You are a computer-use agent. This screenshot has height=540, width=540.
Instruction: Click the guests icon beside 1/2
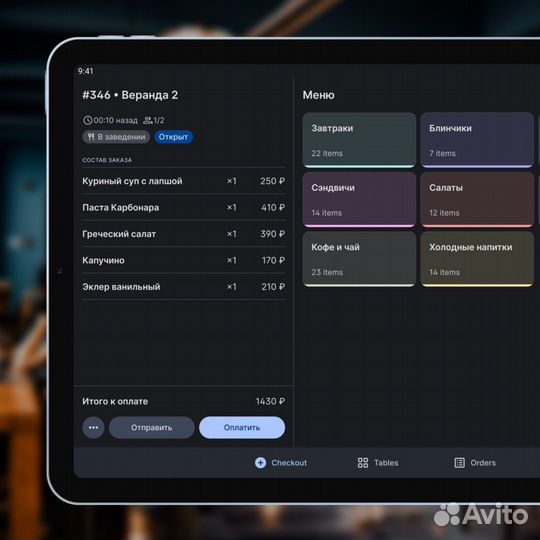(x=148, y=120)
